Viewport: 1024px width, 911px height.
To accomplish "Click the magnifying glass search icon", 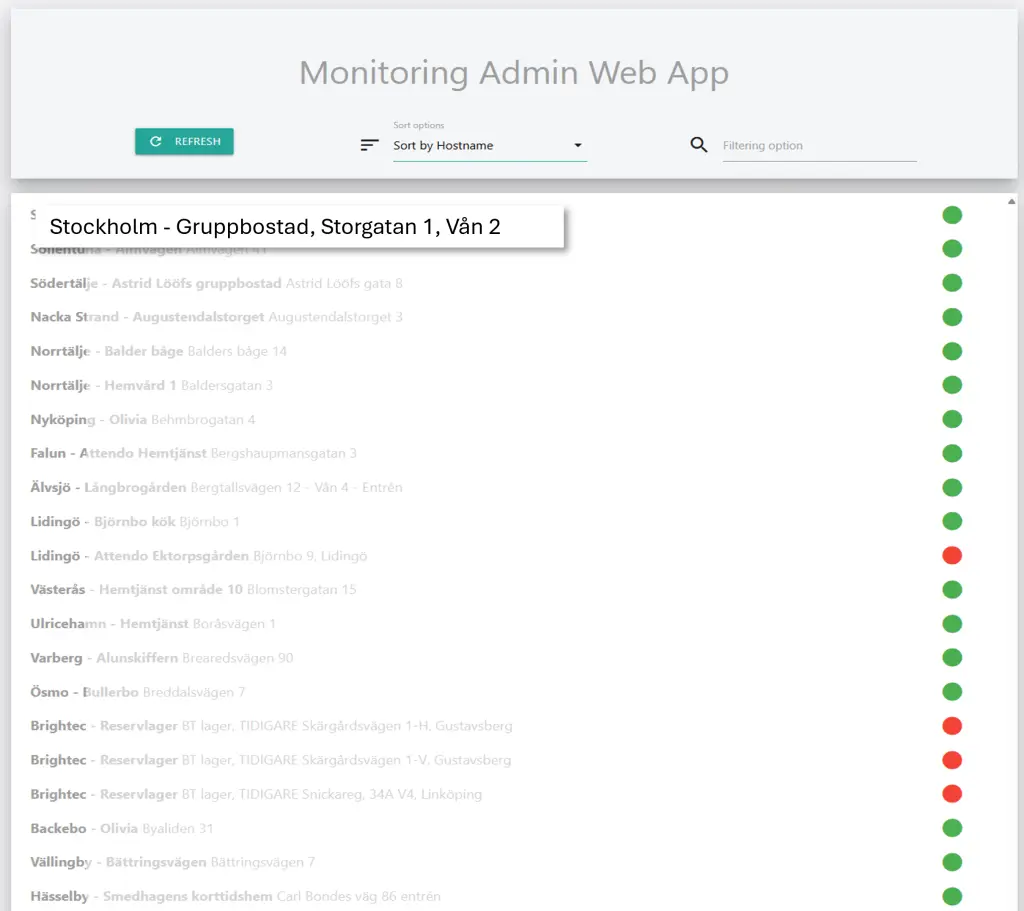I will tap(699, 145).
